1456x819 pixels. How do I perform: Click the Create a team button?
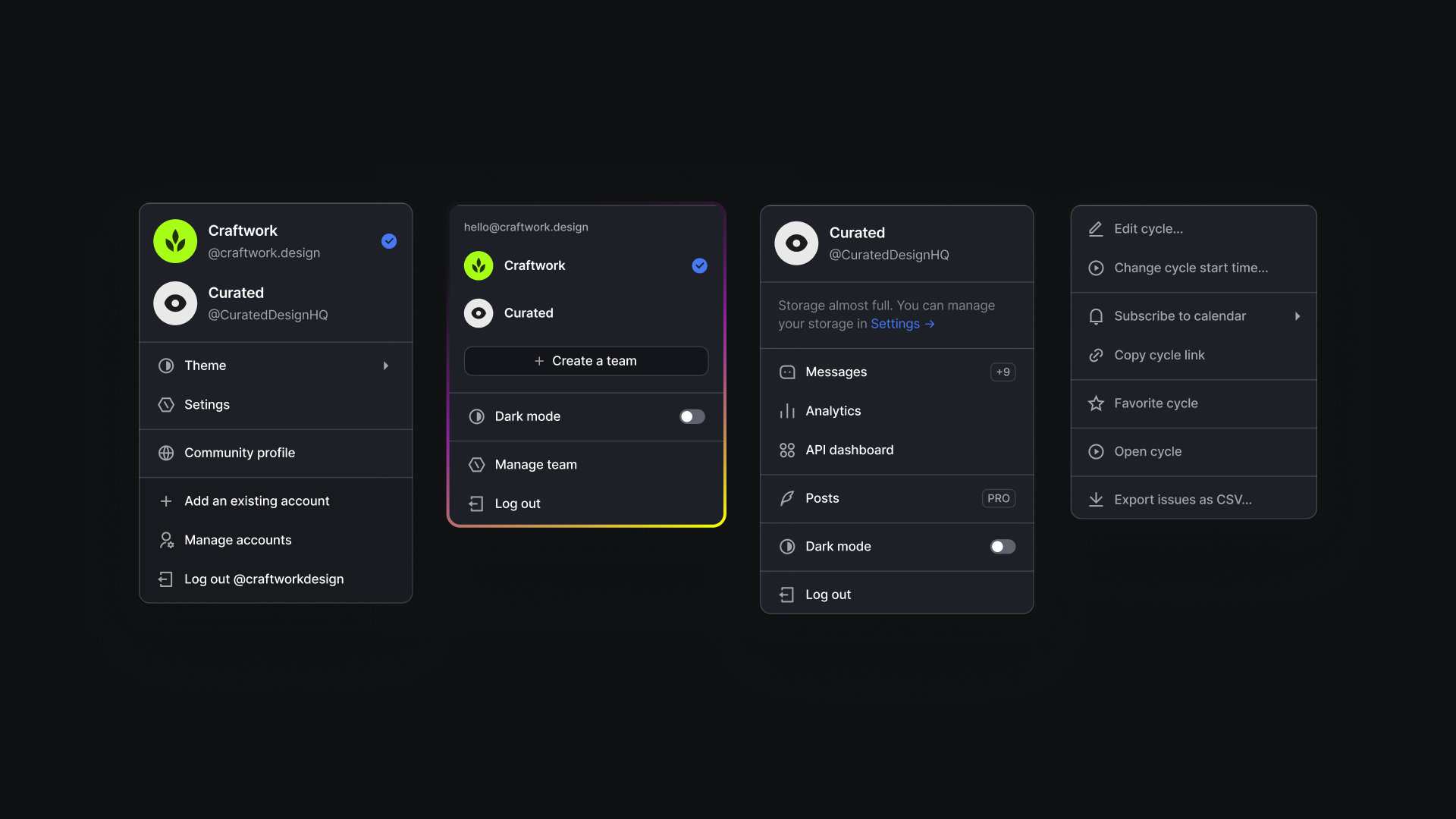586,361
